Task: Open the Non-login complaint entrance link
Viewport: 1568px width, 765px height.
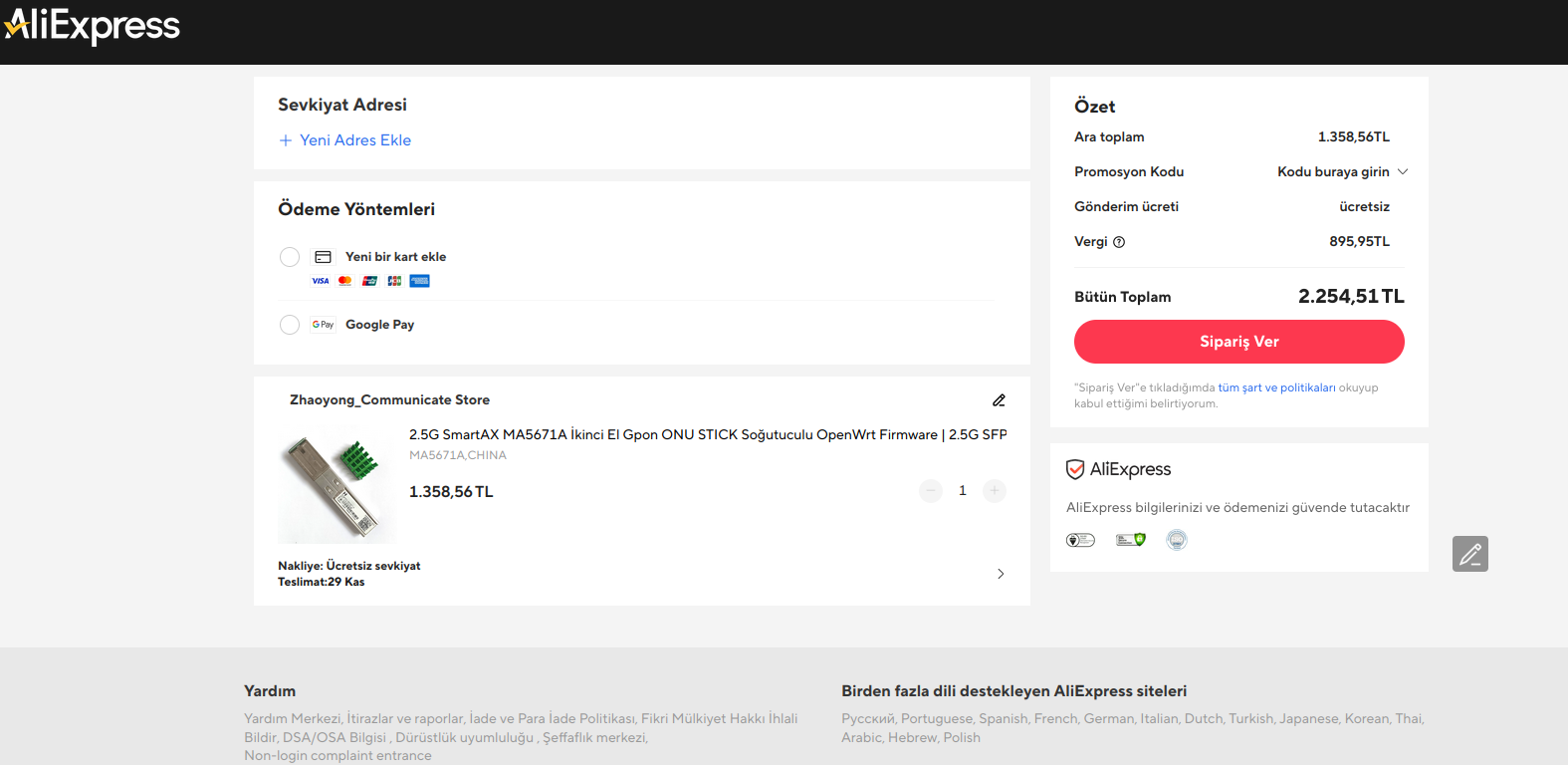Action: click(x=338, y=756)
